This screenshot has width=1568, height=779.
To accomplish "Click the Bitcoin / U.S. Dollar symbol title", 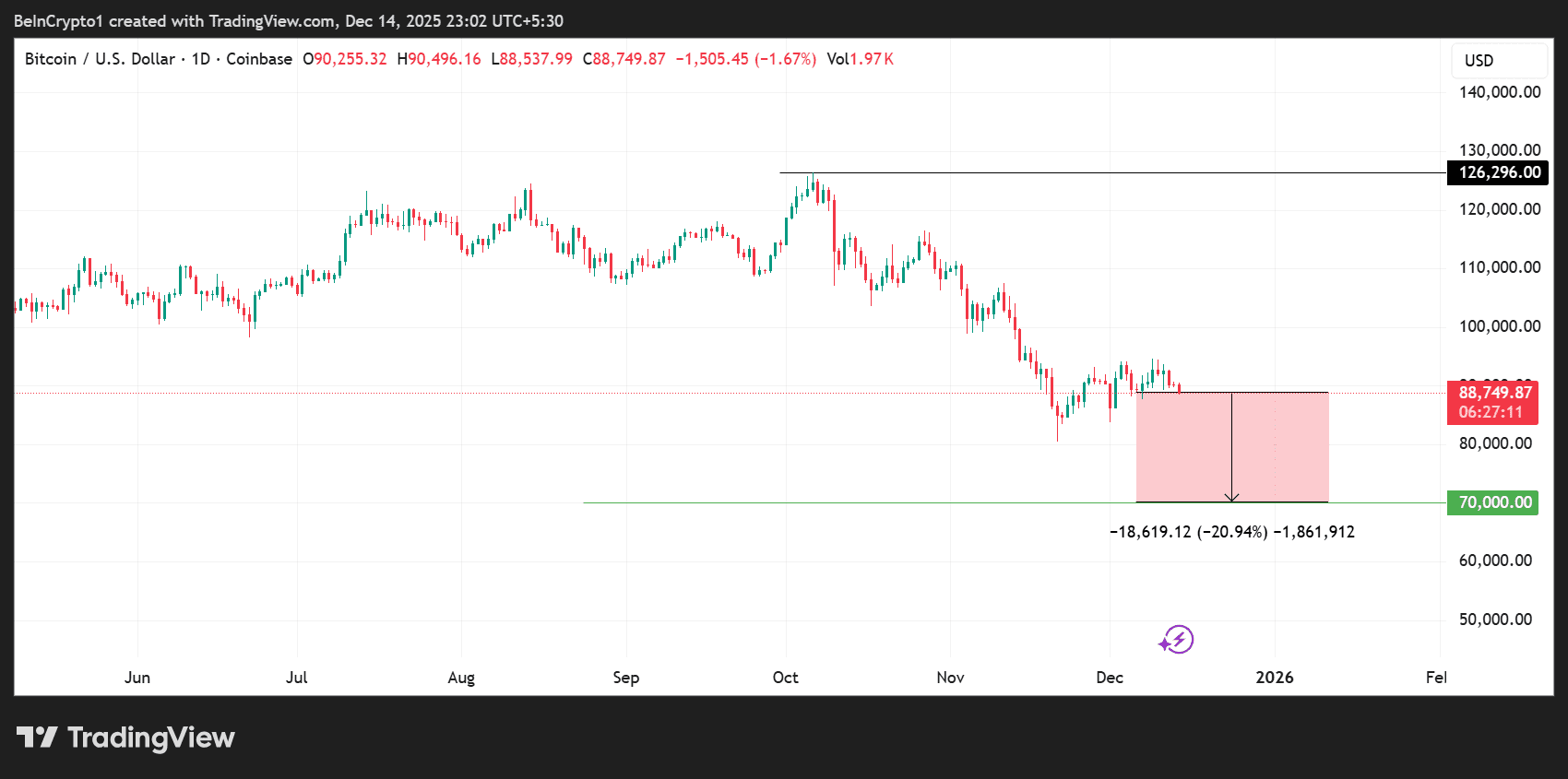I will (100, 59).
